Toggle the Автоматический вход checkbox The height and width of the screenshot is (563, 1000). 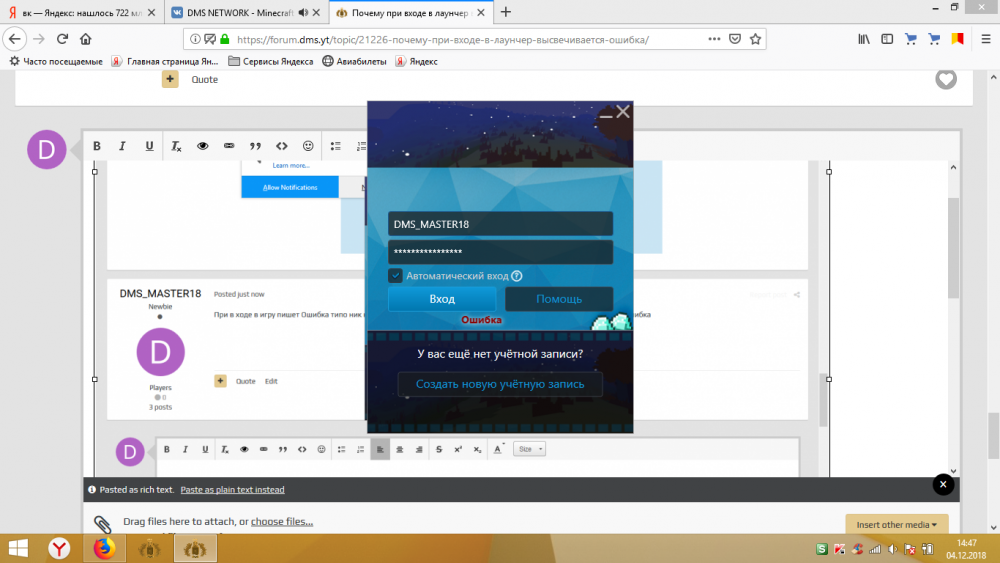pyautogui.click(x=396, y=276)
